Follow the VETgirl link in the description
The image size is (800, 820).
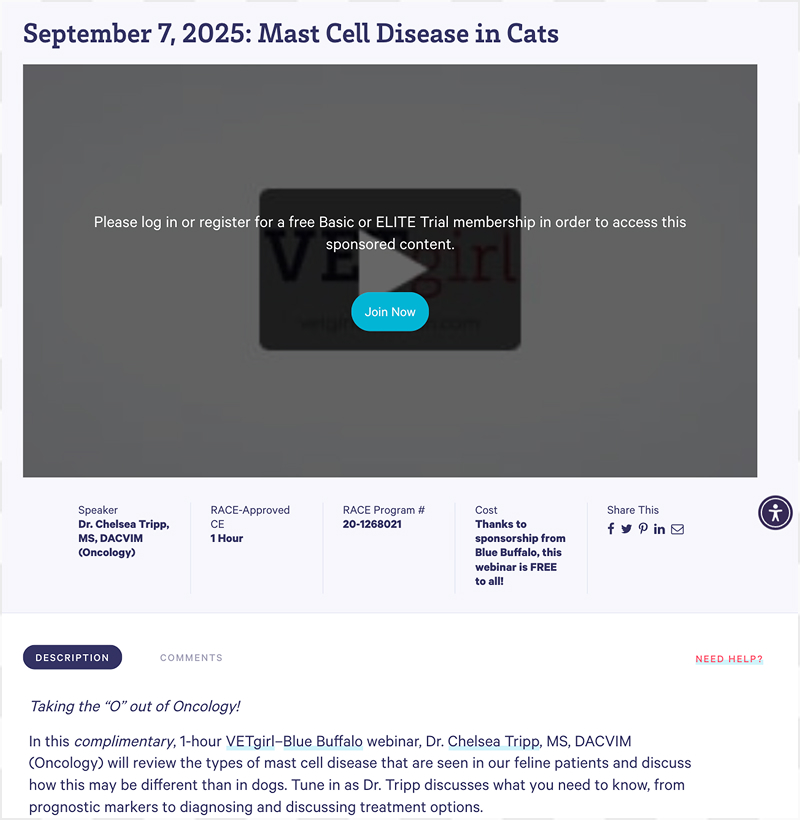point(250,742)
